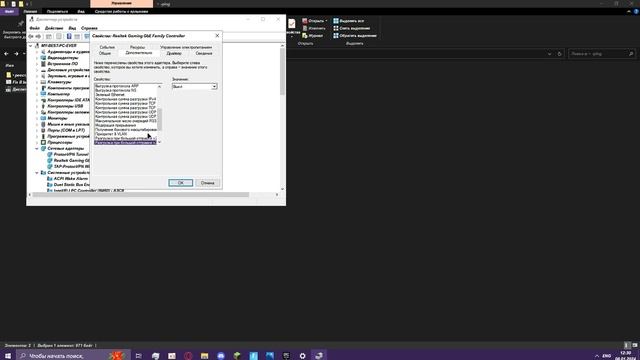Viewport: 640px width, 360px height.
Task: Open Действие menu in Device Manager
Action: (54, 28)
